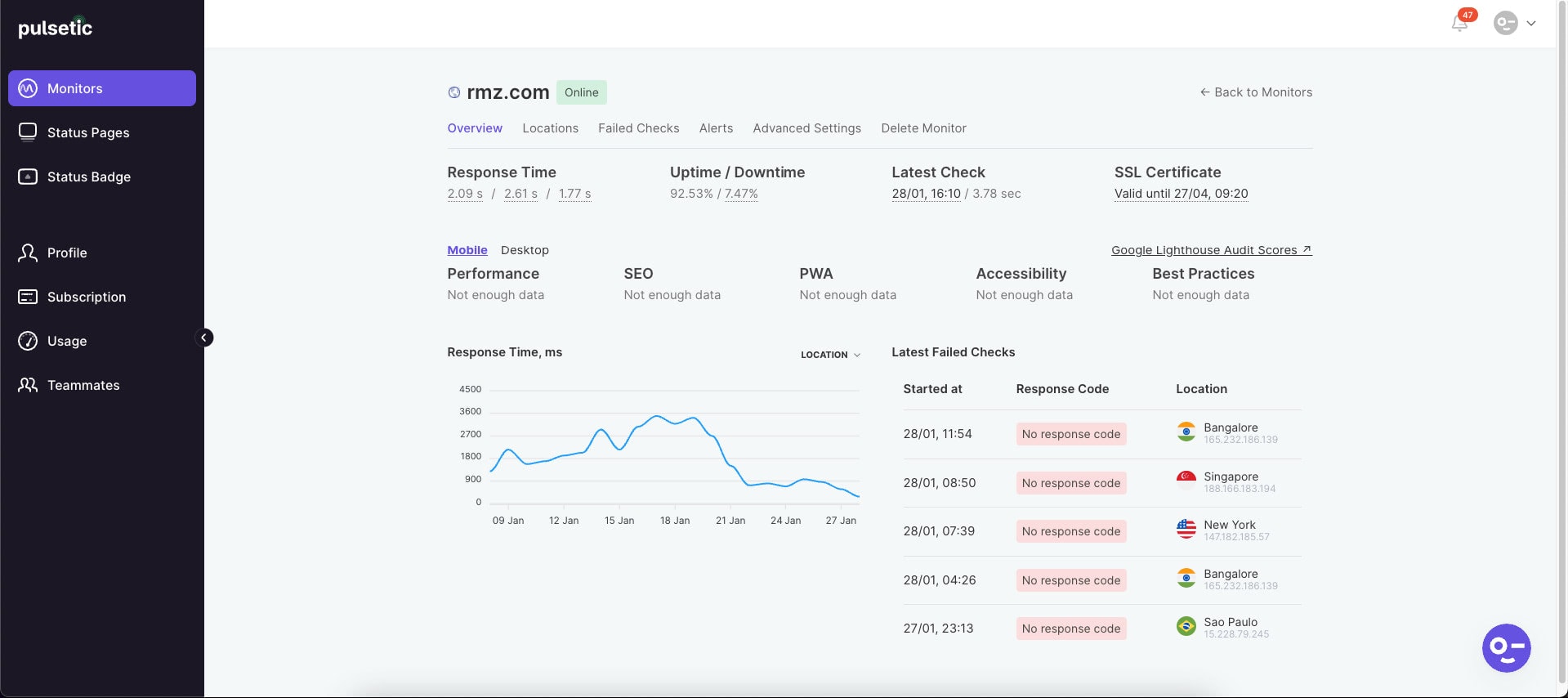Click SSL Valid until 27/04, 09:20

click(x=1181, y=194)
